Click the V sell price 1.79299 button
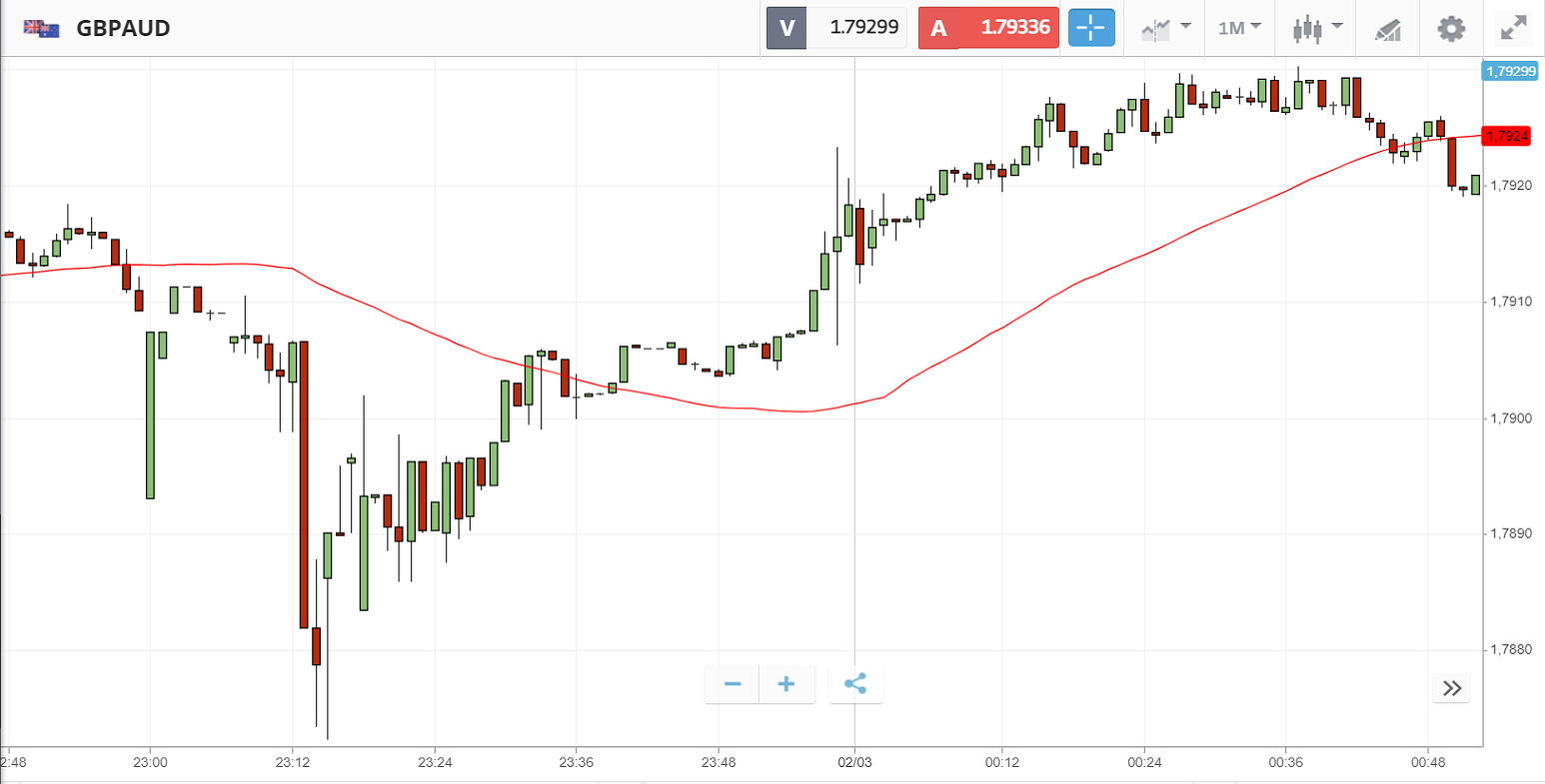Viewport: 1545px width, 784px height. click(835, 28)
